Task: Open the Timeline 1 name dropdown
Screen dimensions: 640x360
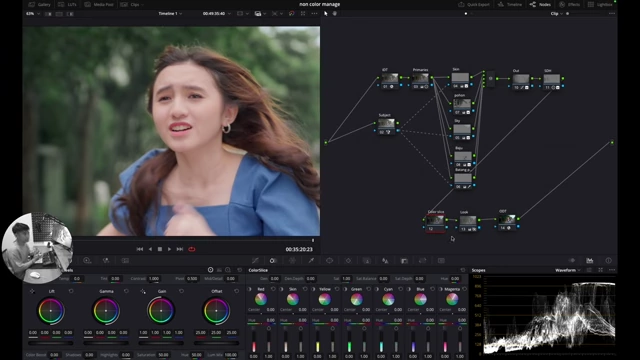Action: [x=170, y=13]
